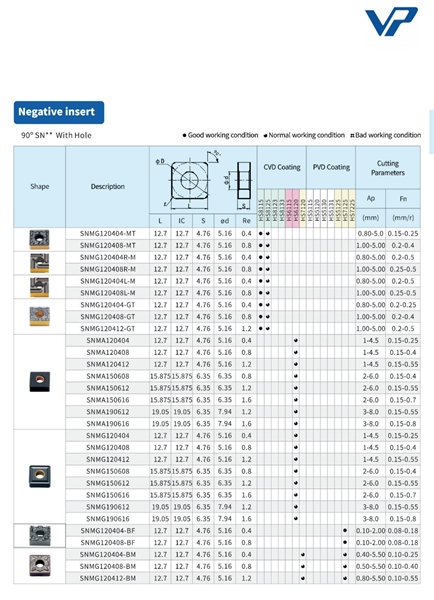Image resolution: width=434 pixels, height=600 pixels.
Task: Select the SNMG120408-MT description cell
Action: (108, 245)
